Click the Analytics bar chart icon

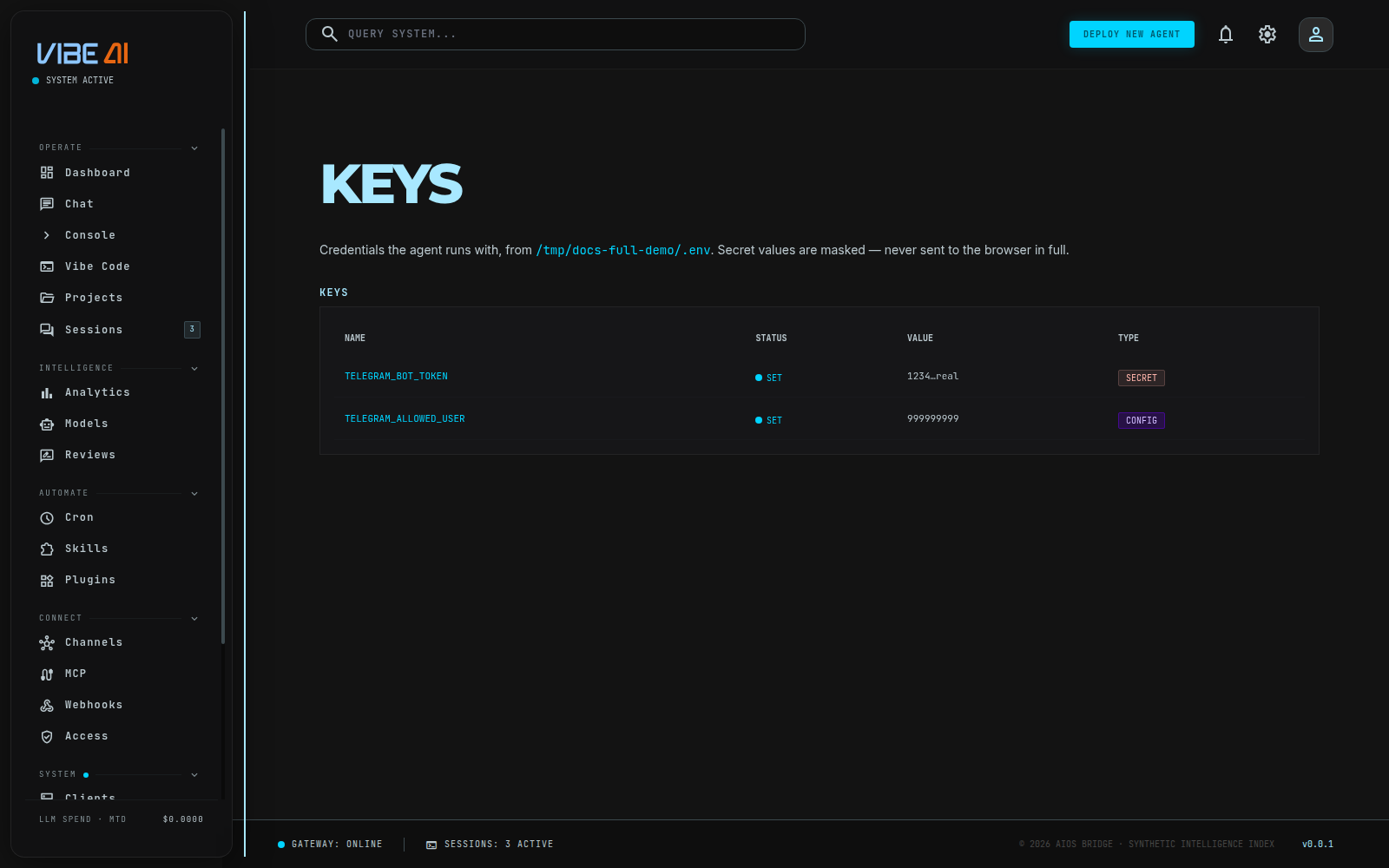(47, 392)
